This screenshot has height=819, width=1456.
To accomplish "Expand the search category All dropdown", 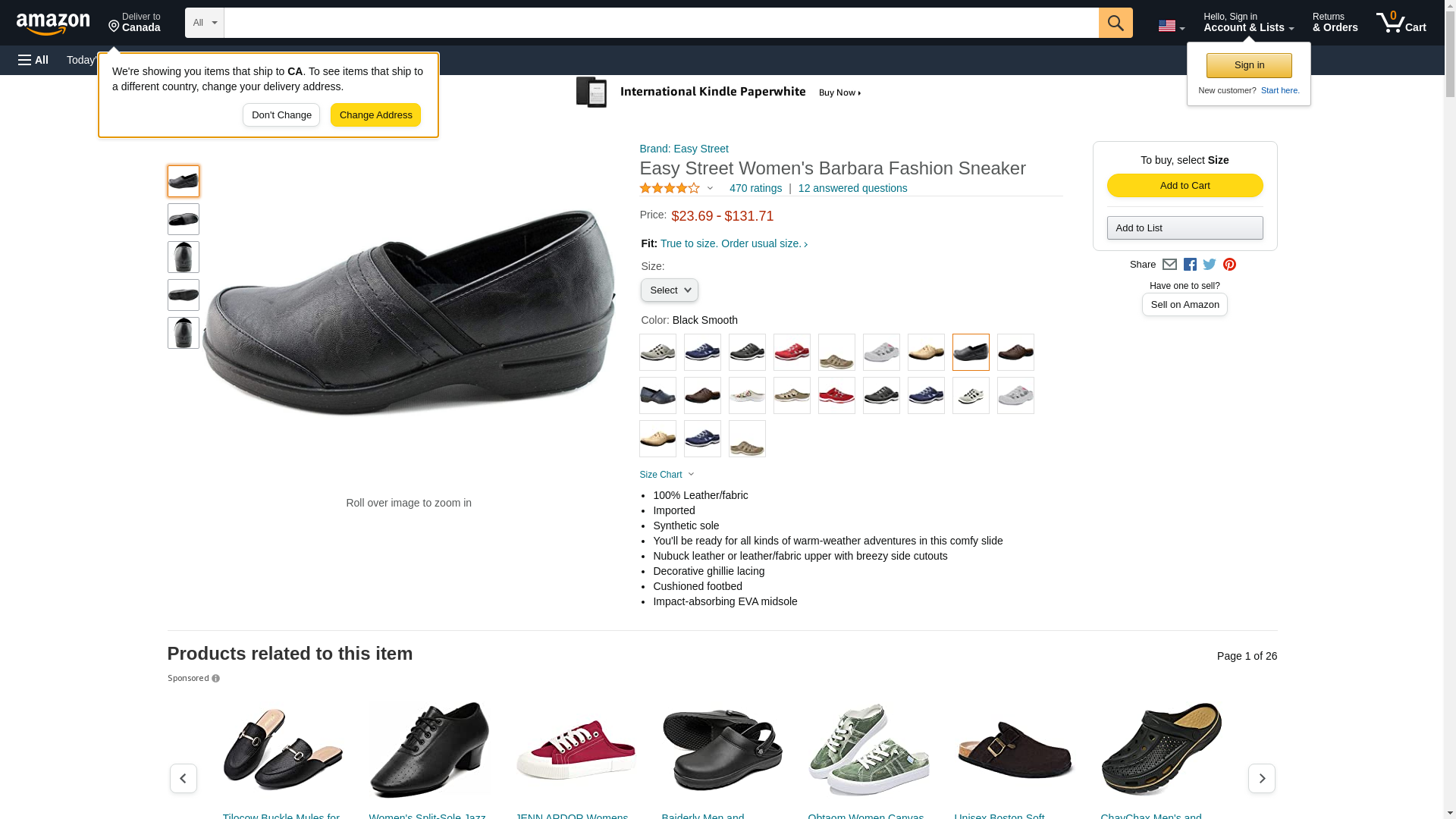I will 205,23.
